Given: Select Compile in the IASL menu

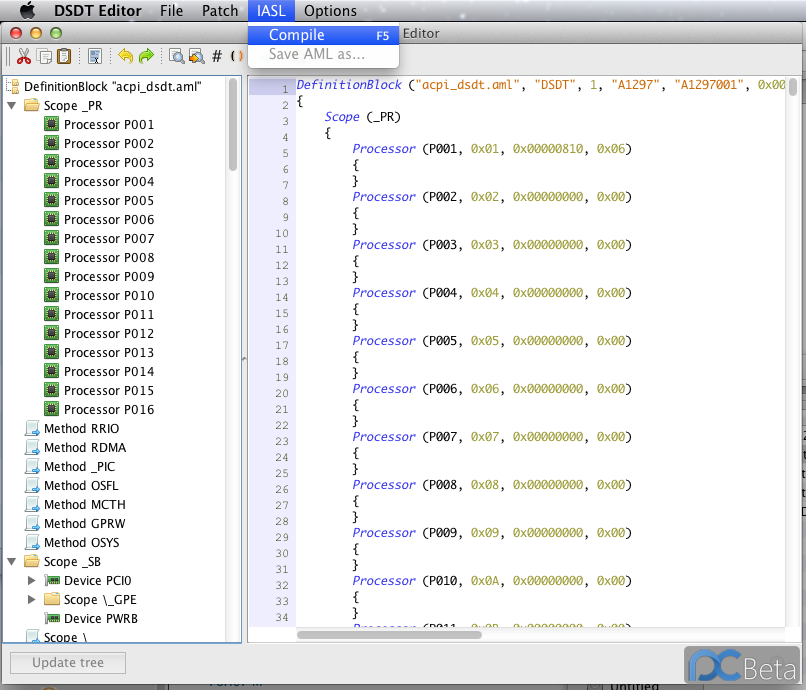Looking at the screenshot, I should [x=297, y=35].
